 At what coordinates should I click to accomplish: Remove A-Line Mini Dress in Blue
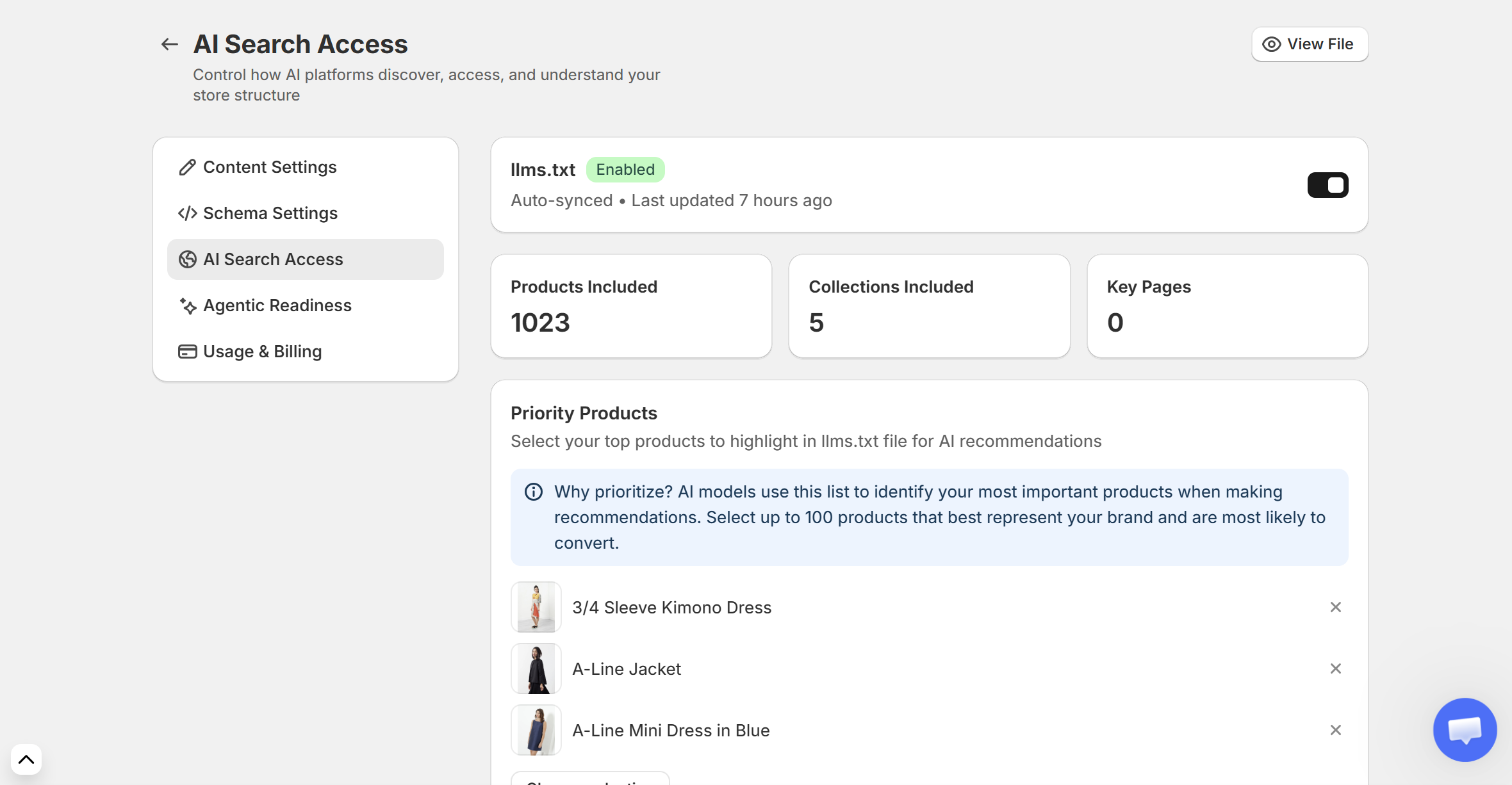pos(1335,730)
